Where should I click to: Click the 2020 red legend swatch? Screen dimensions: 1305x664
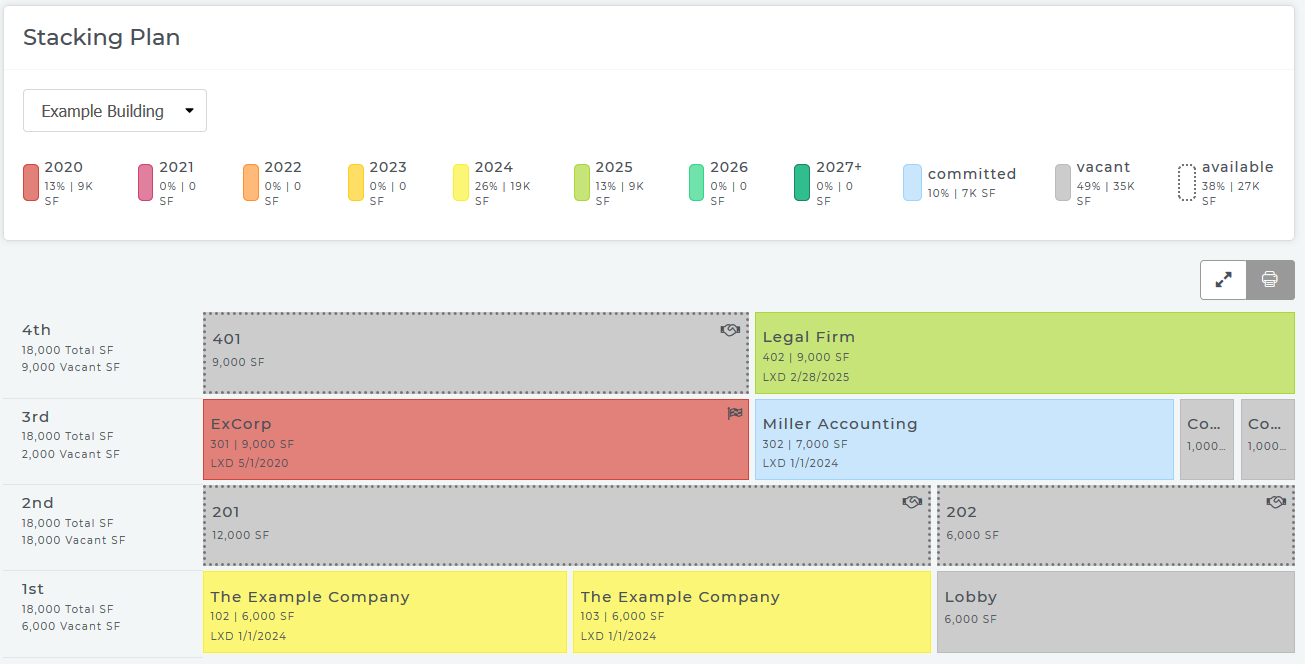coord(31,182)
